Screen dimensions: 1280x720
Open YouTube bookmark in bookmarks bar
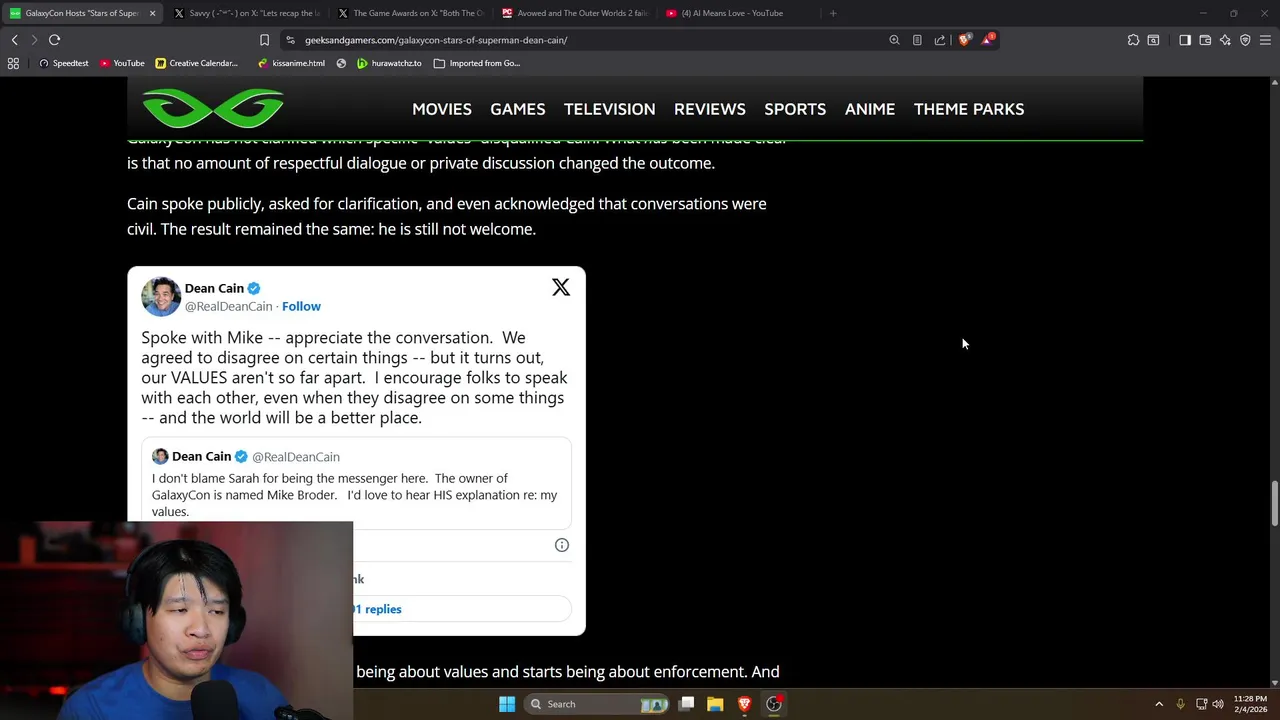pos(122,63)
